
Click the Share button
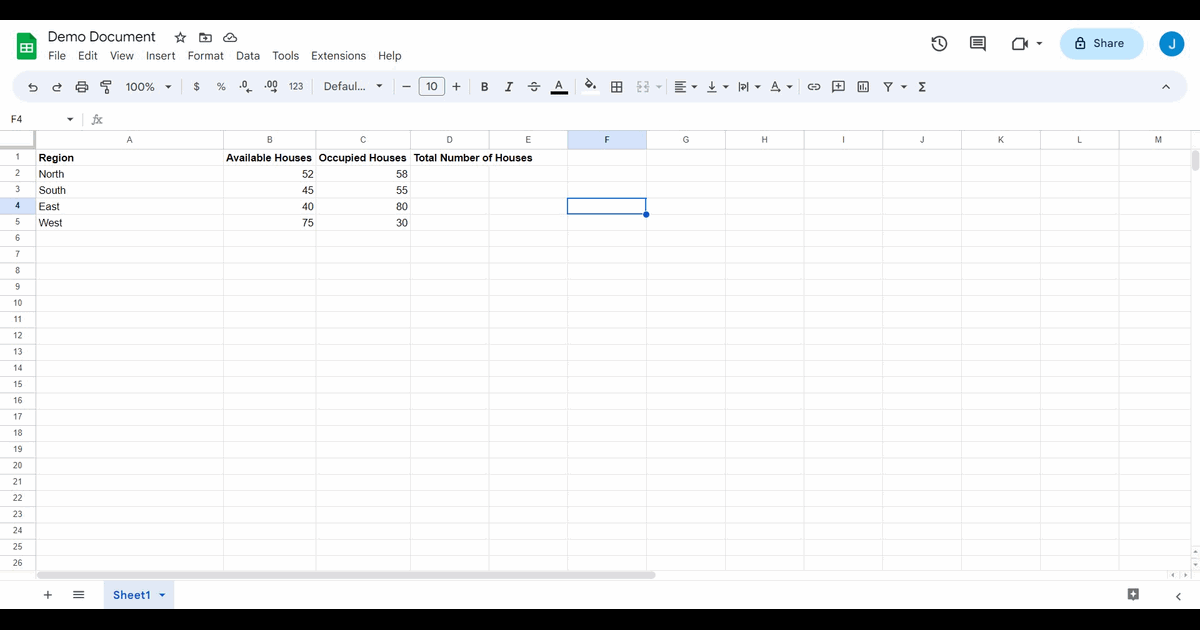pyautogui.click(x=1101, y=43)
